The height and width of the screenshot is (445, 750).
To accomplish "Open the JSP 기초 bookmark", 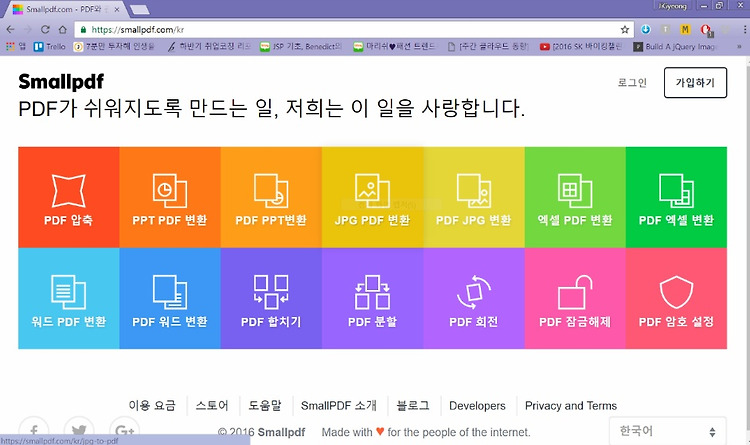I will [301, 46].
